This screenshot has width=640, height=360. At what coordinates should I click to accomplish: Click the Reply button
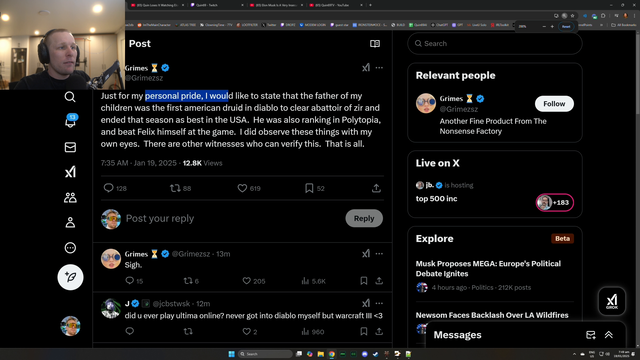coord(364,218)
